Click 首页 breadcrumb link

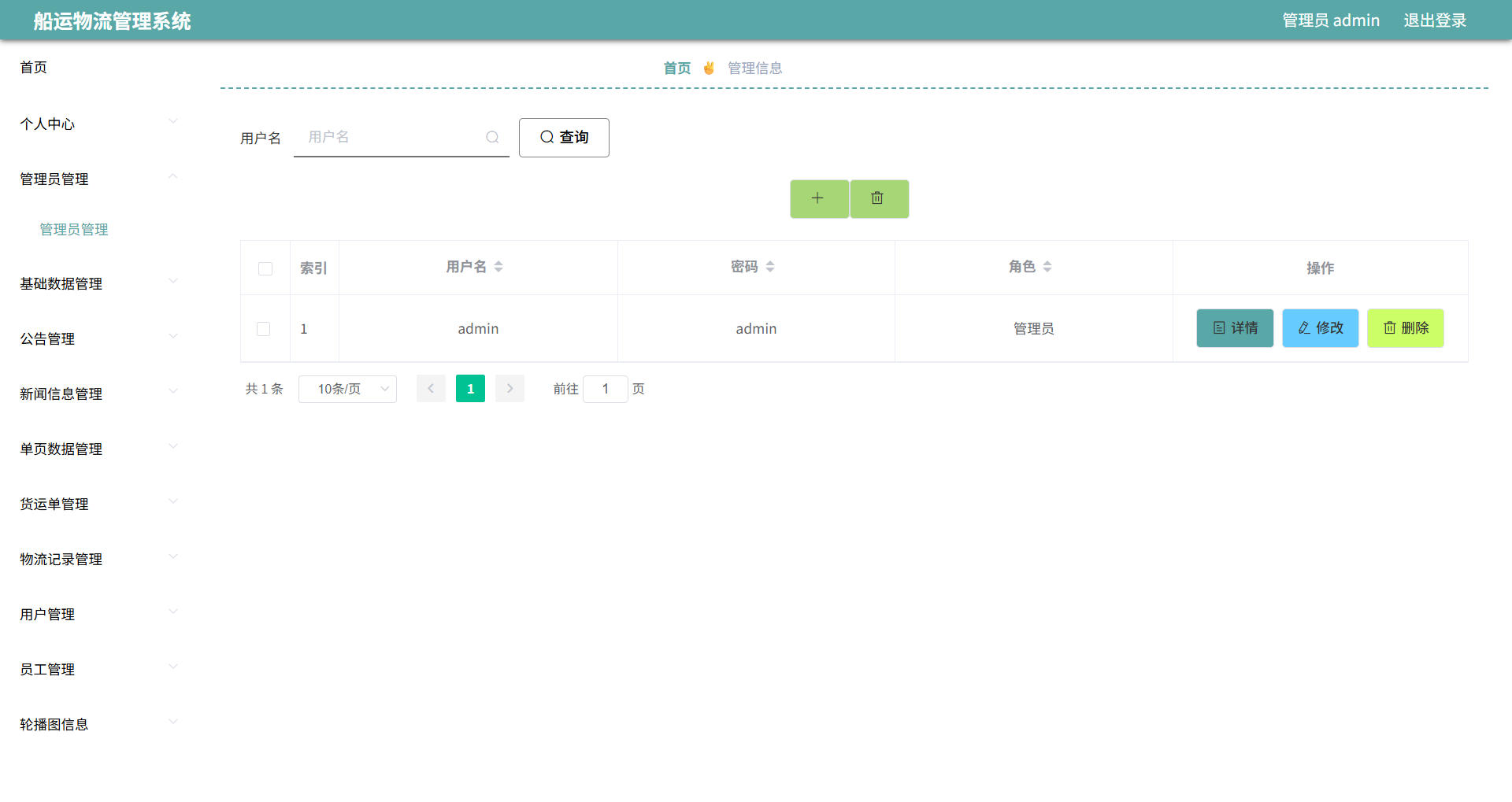[x=677, y=68]
